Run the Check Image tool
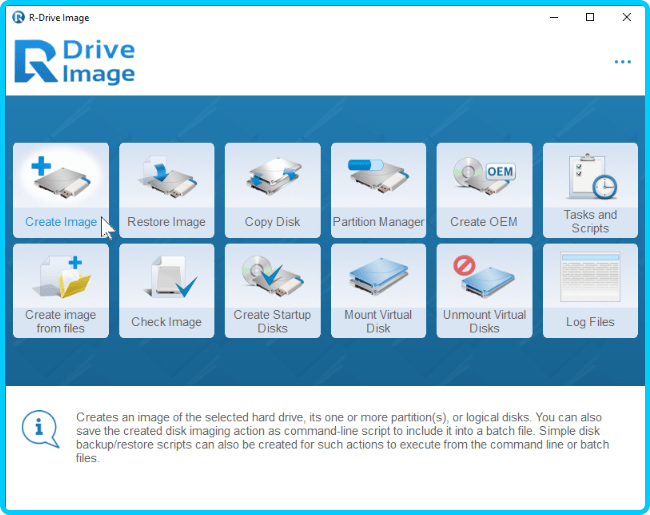The height and width of the screenshot is (515, 650). (167, 291)
